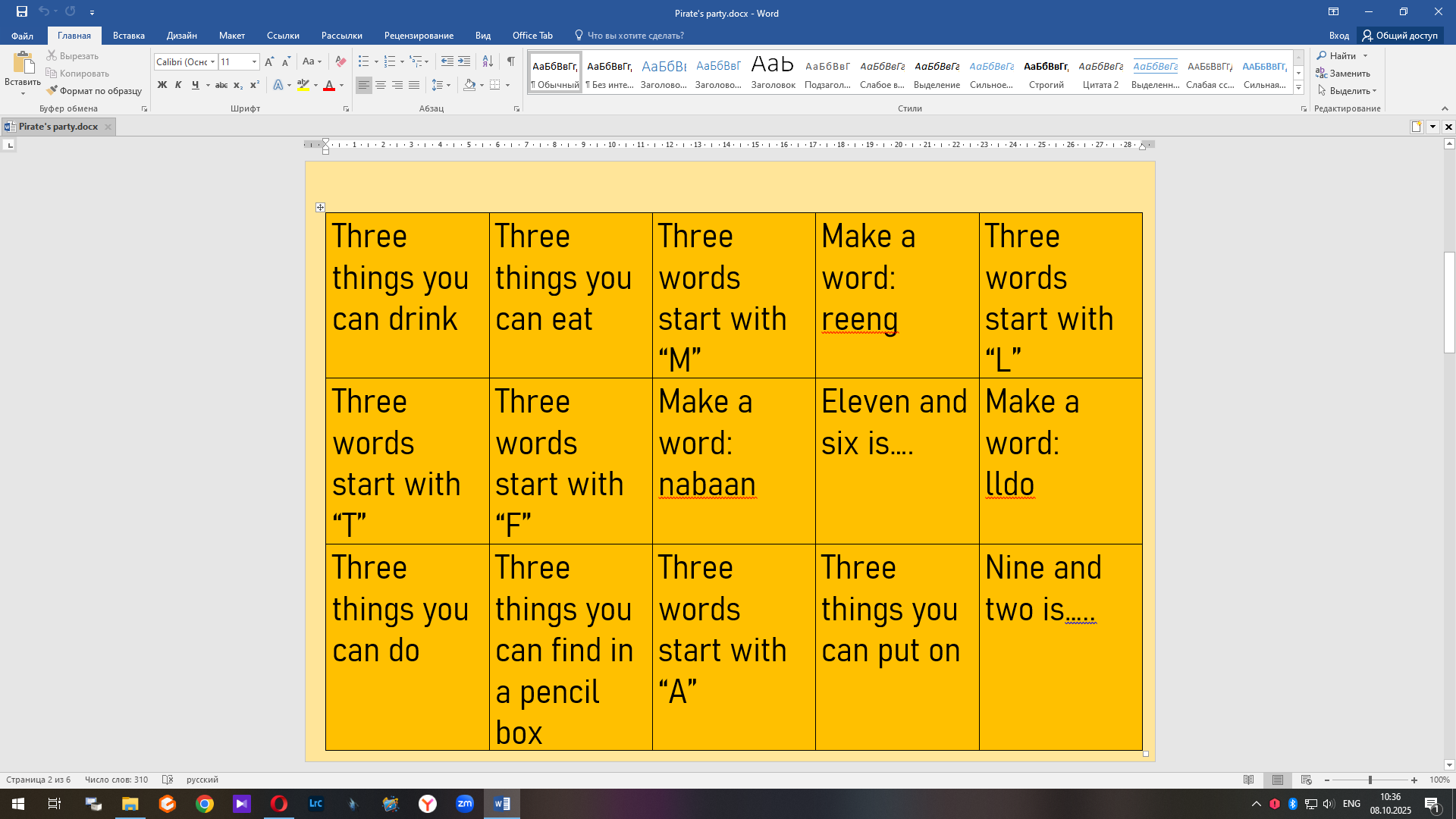This screenshot has width=1456, height=819.
Task: Click the red font color swatch
Action: tap(329, 85)
